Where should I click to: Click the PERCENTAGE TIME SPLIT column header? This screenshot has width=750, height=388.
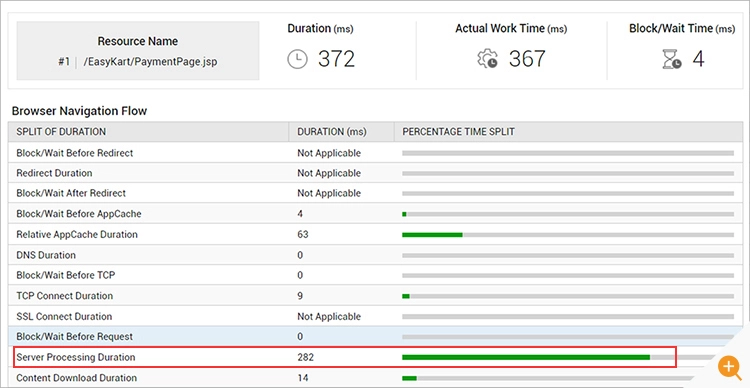pos(459,132)
